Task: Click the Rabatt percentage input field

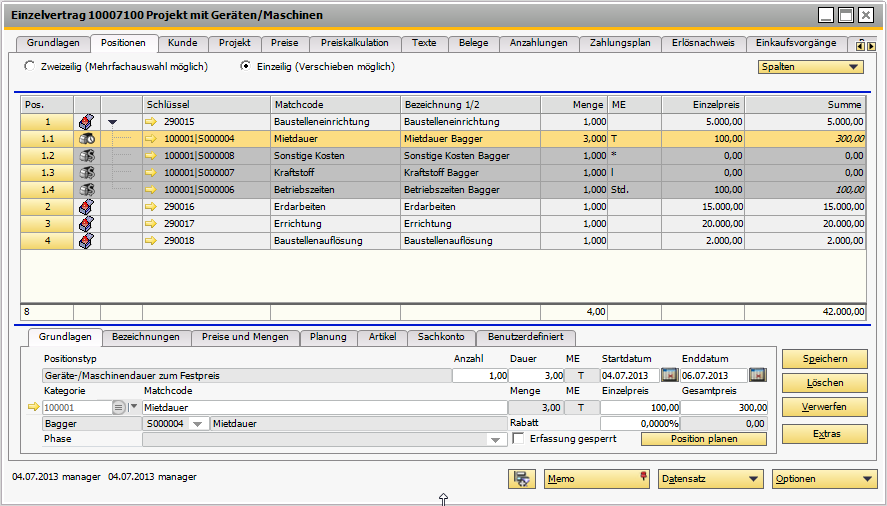Action: pos(638,424)
